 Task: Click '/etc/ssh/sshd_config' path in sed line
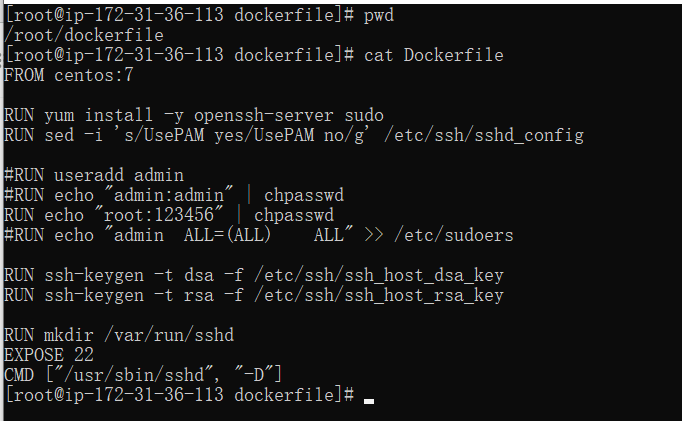[x=484, y=135]
